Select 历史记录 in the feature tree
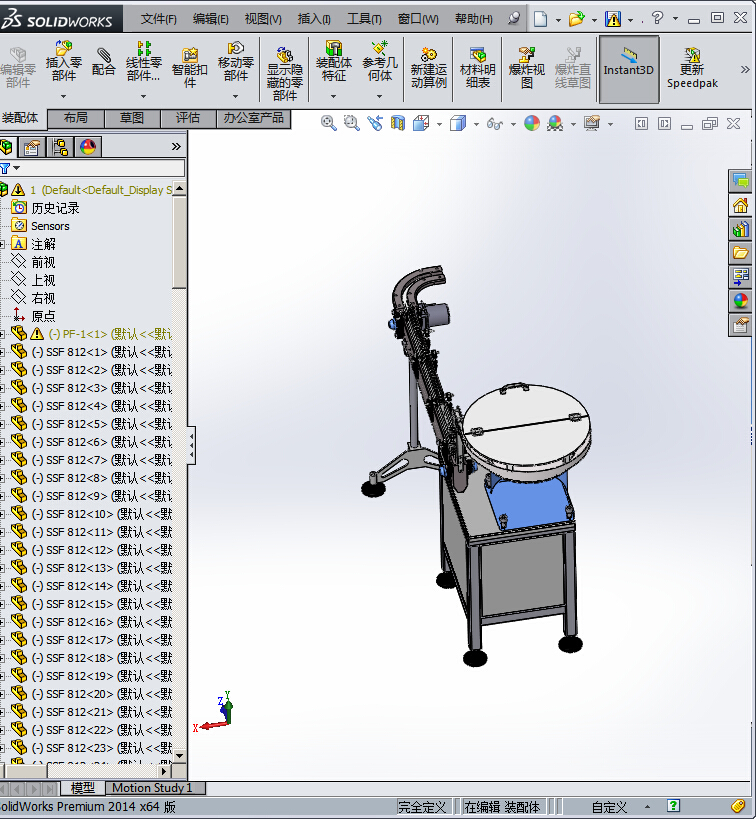Image resolution: width=756 pixels, height=819 pixels. click(55, 208)
